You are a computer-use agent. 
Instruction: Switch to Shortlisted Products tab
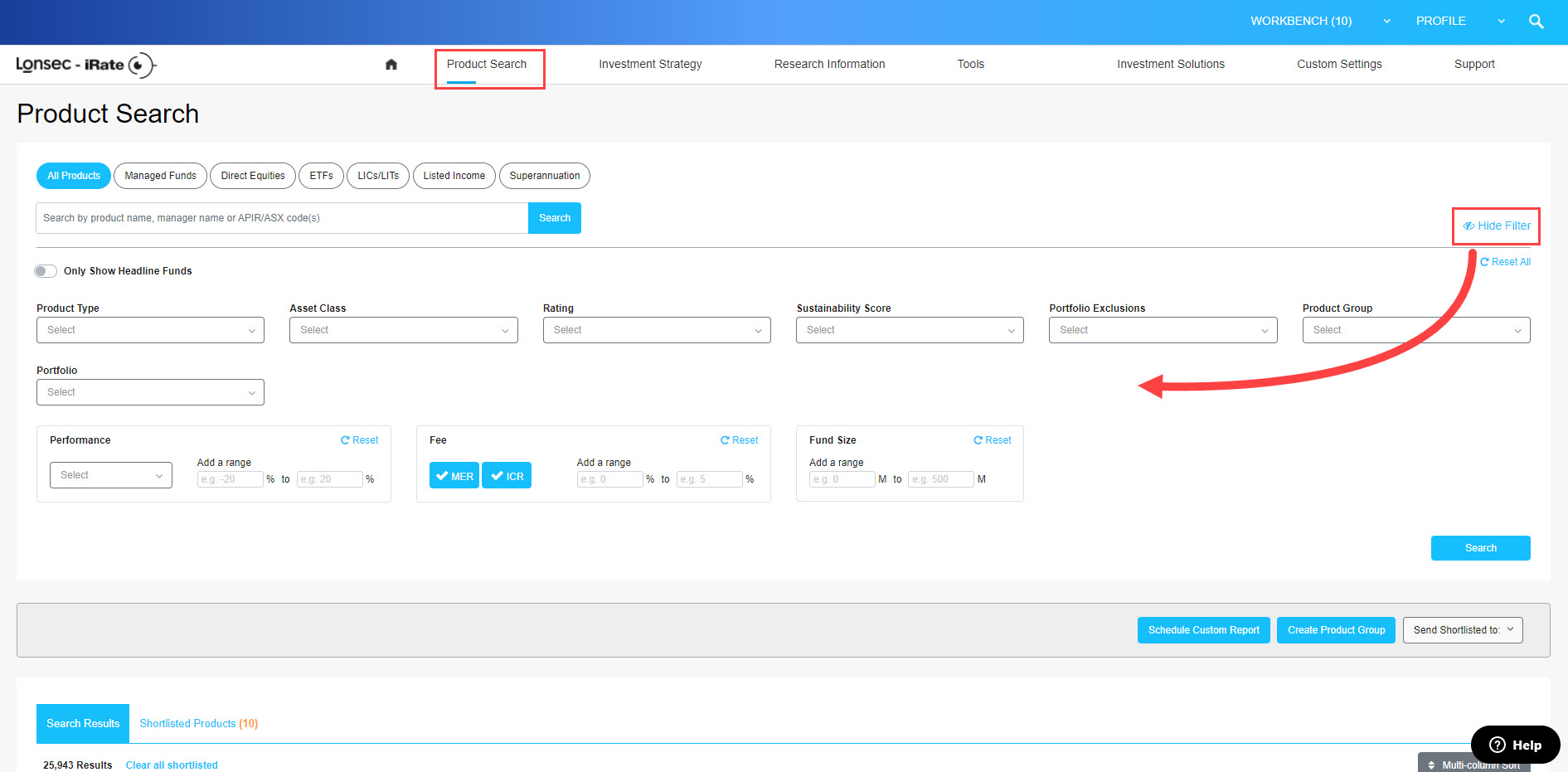click(198, 724)
